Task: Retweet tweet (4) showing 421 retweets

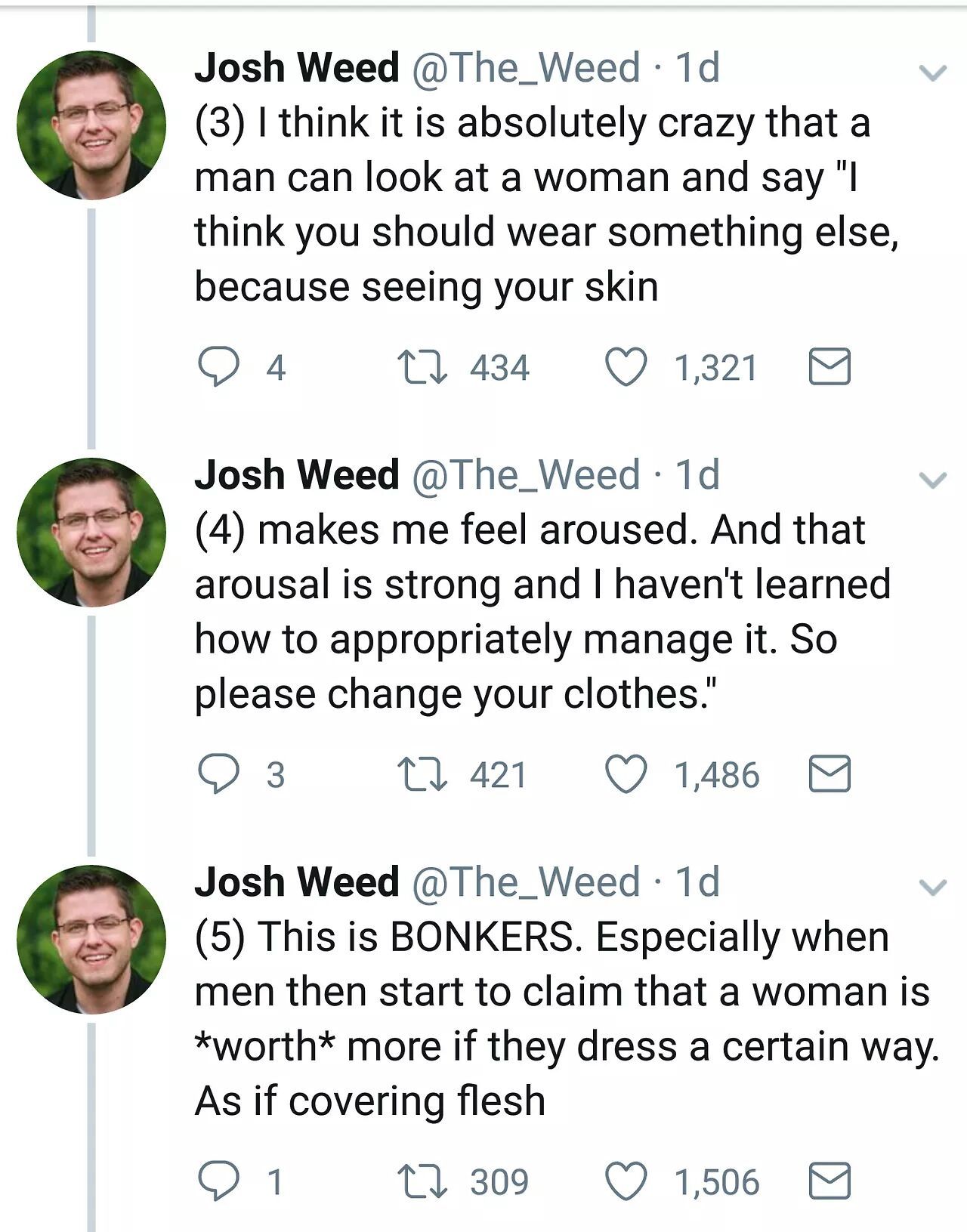Action: tap(423, 775)
